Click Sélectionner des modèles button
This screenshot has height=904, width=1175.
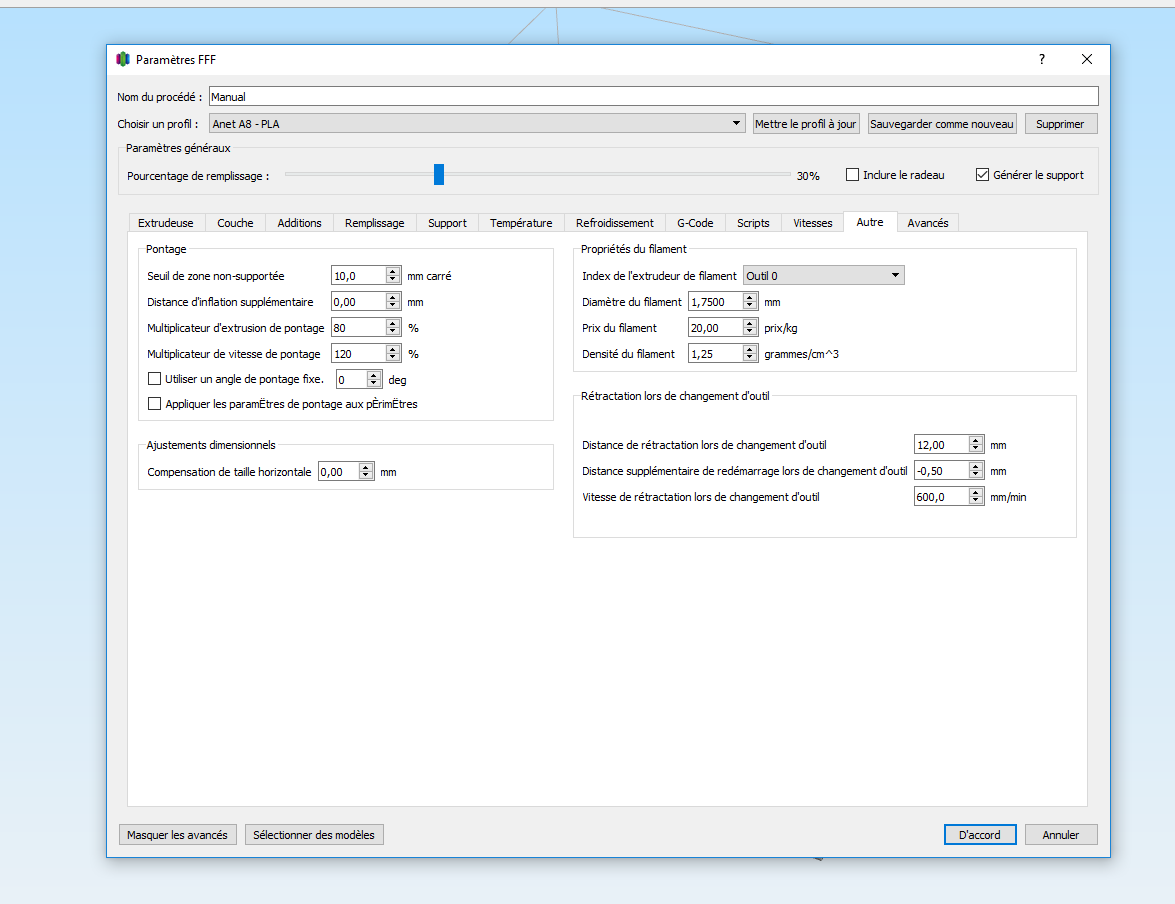[x=314, y=834]
